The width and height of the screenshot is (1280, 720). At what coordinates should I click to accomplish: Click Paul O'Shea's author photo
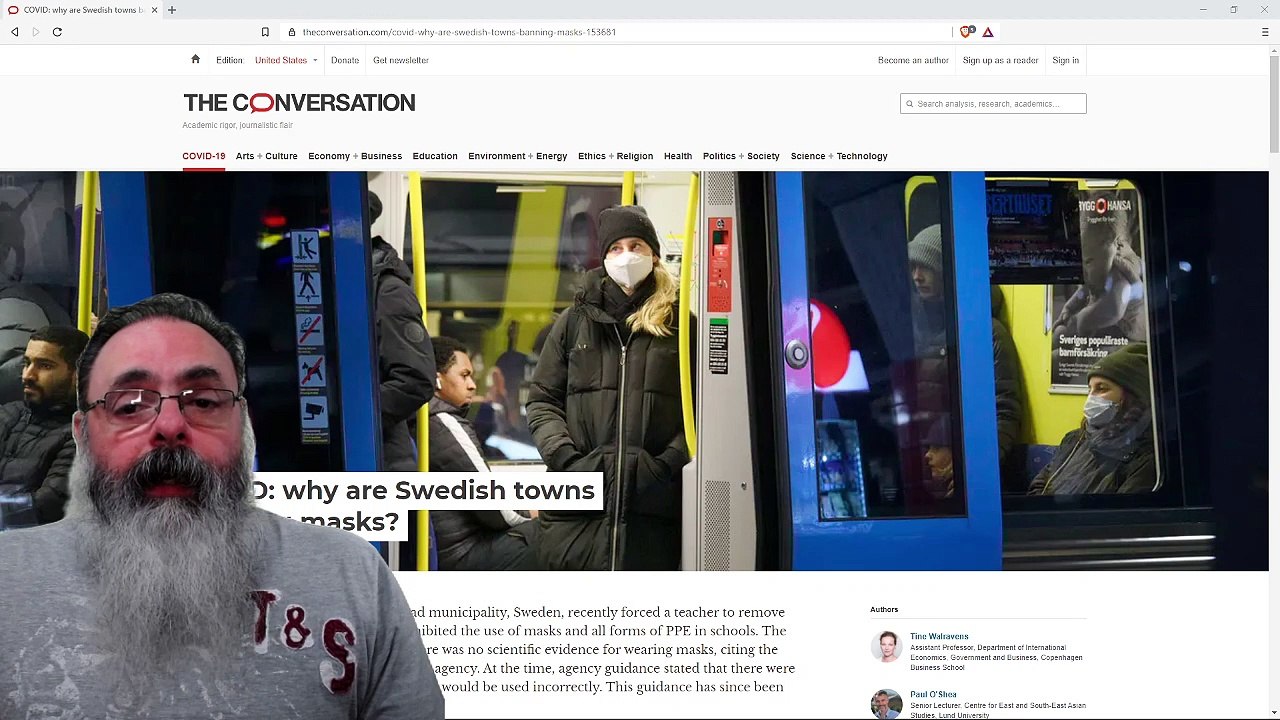886,704
